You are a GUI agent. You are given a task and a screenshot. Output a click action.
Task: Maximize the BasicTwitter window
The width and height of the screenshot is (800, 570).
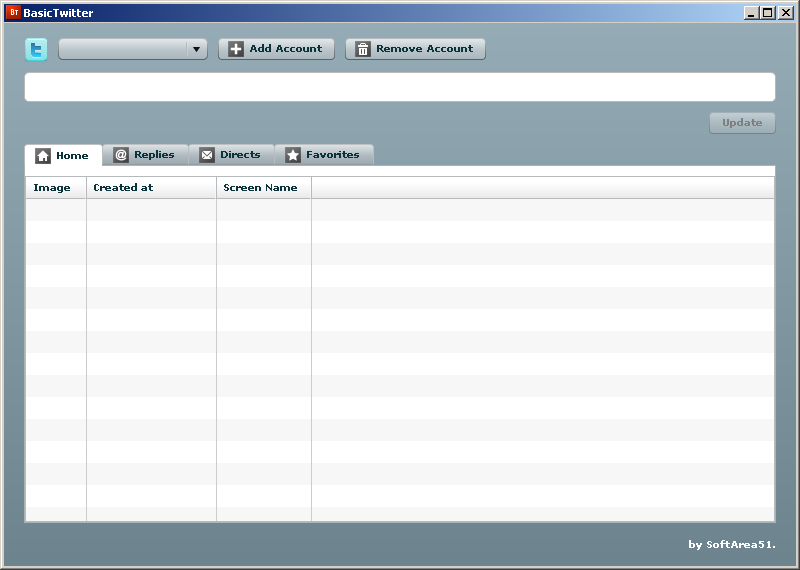(x=767, y=13)
